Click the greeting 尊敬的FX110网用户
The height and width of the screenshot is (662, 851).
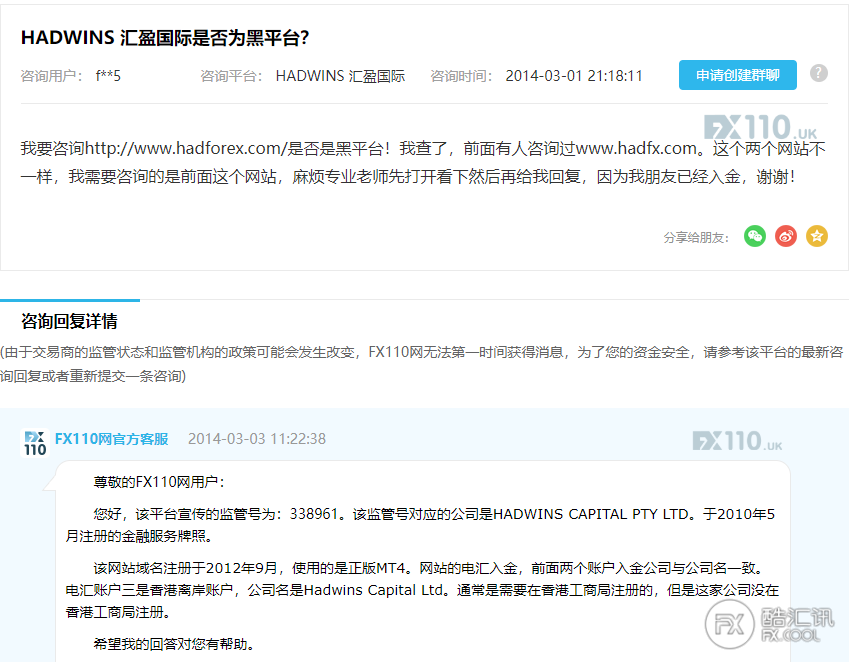point(158,481)
